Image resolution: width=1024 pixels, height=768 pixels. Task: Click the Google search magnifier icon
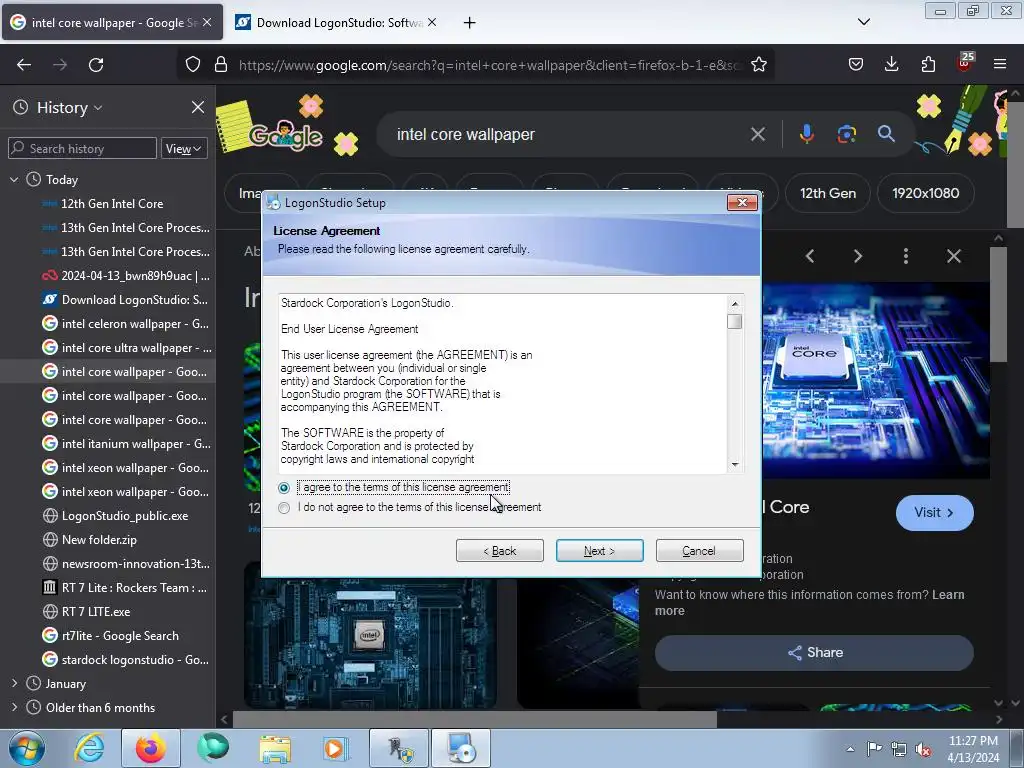pyautogui.click(x=886, y=134)
